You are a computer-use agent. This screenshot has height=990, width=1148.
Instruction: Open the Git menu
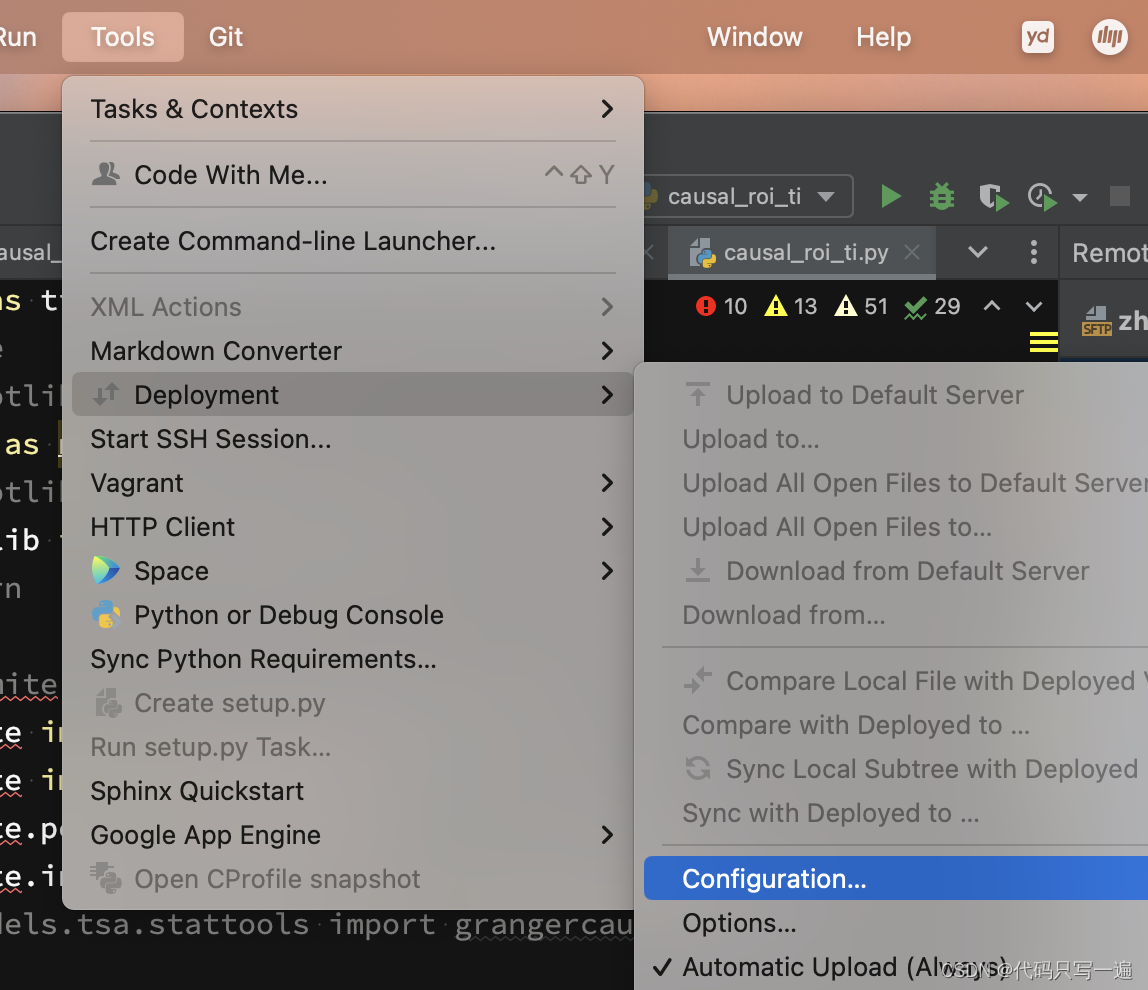[x=224, y=37]
